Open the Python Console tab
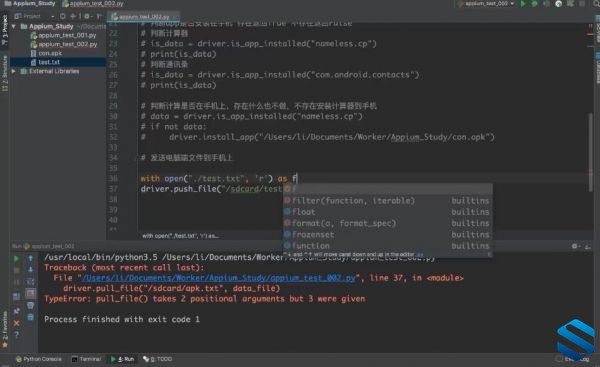The height and width of the screenshot is (367, 600). pyautogui.click(x=38, y=359)
